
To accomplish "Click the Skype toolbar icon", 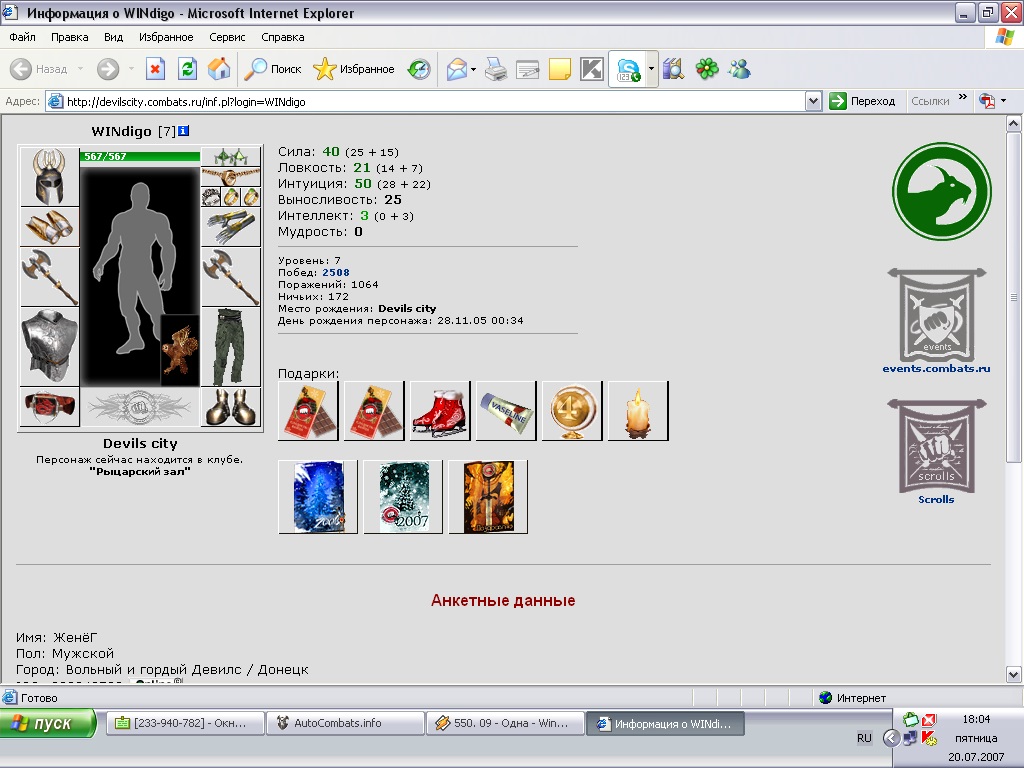I will (628, 69).
